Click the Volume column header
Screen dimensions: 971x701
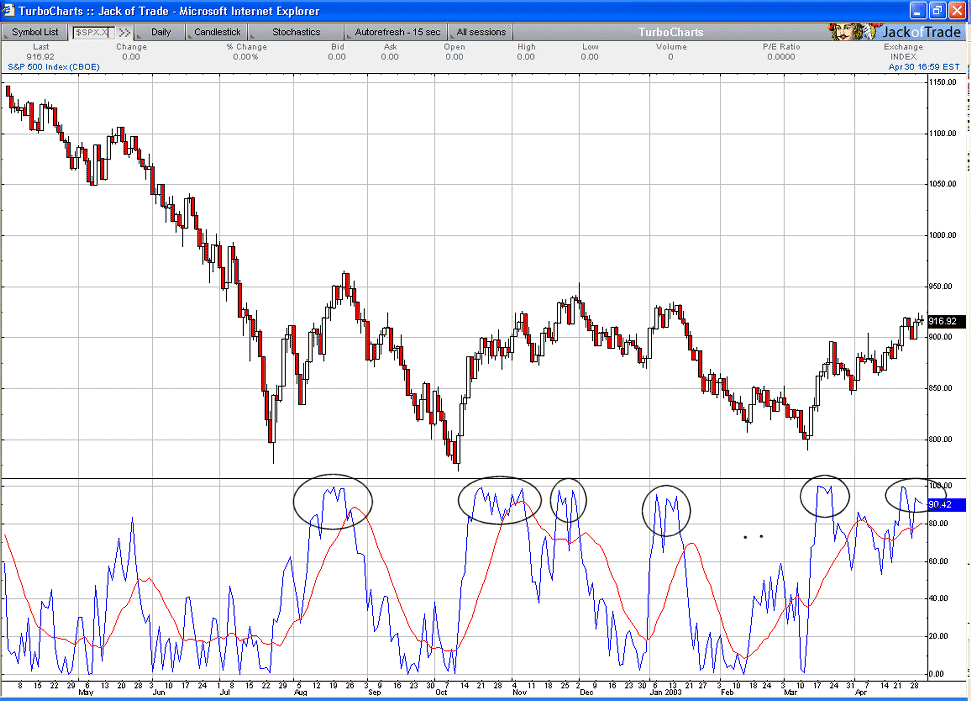(671, 47)
